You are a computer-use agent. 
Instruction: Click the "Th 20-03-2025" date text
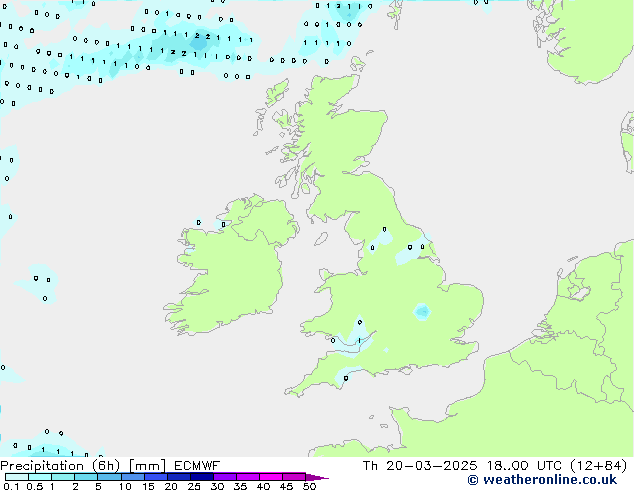tap(420, 466)
